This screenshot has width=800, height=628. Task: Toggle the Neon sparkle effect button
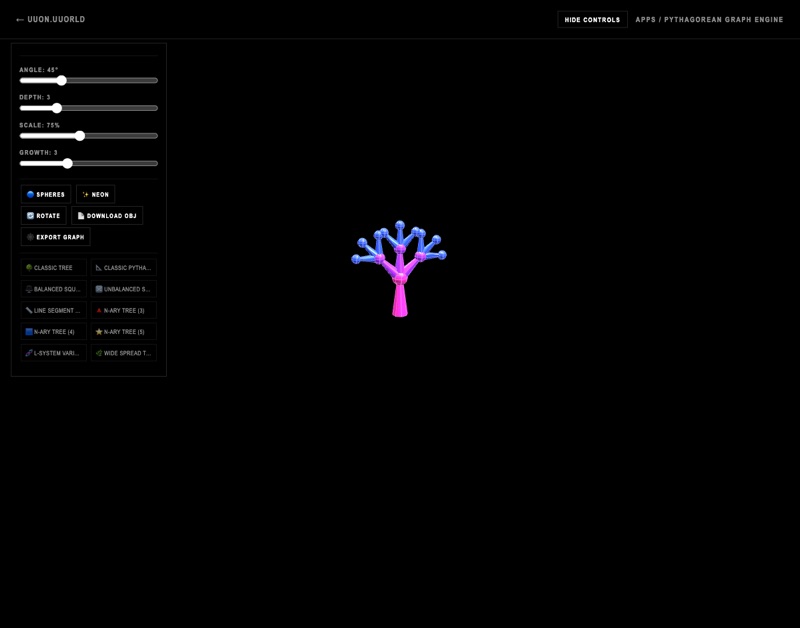[95, 194]
